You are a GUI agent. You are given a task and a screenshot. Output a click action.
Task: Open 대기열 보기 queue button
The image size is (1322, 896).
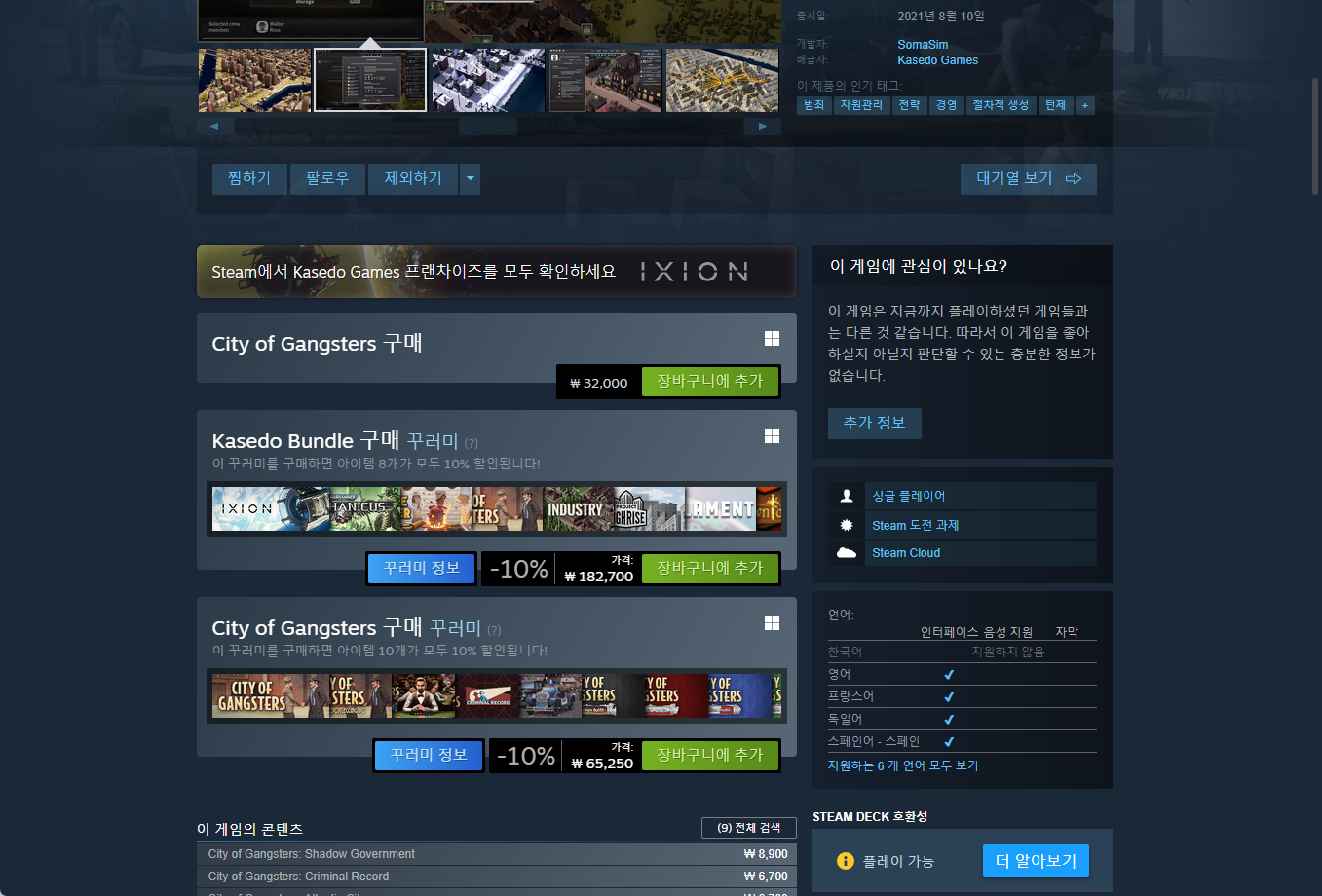(x=1029, y=178)
